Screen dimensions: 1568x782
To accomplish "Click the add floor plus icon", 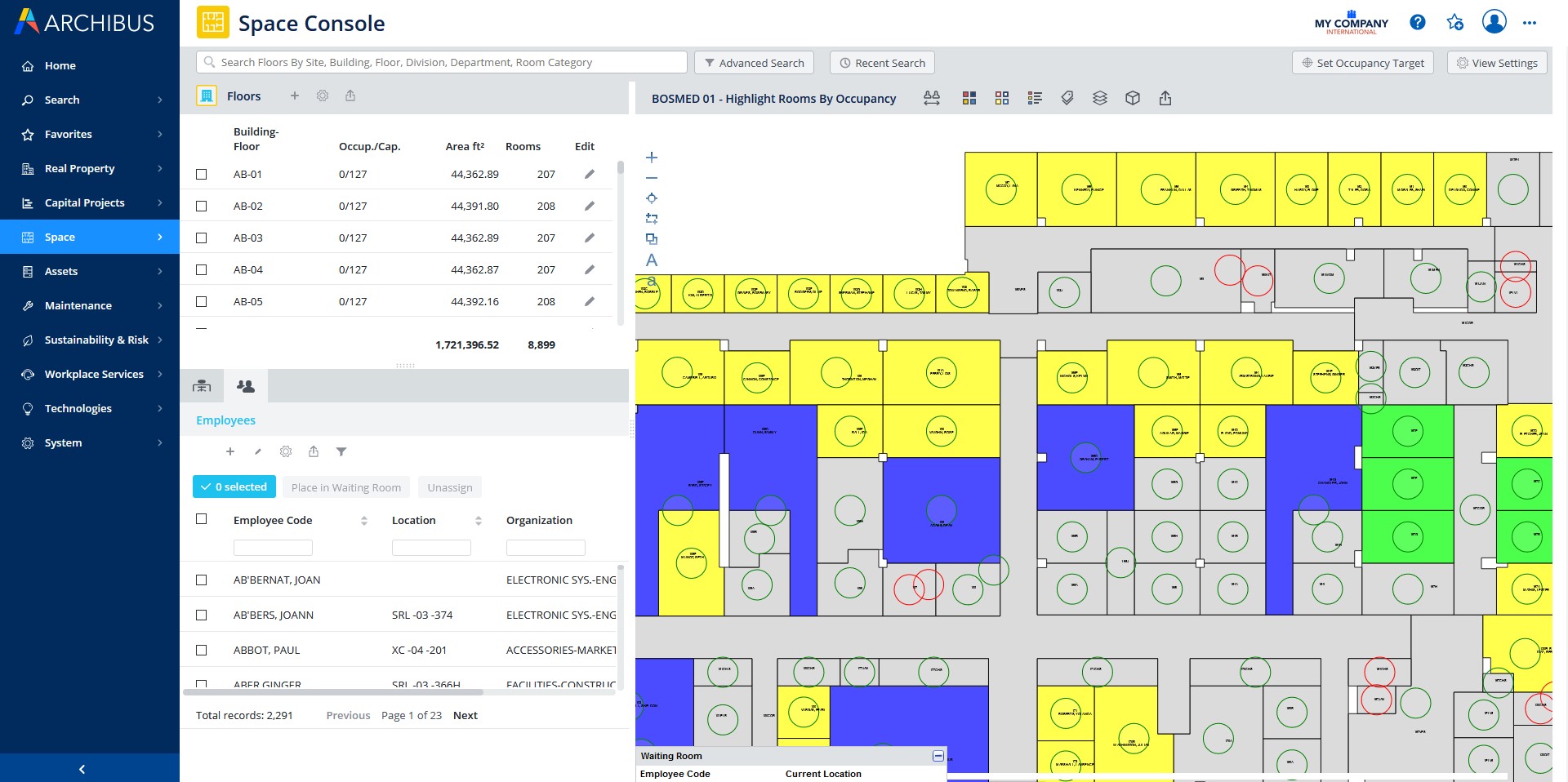I will [x=295, y=96].
